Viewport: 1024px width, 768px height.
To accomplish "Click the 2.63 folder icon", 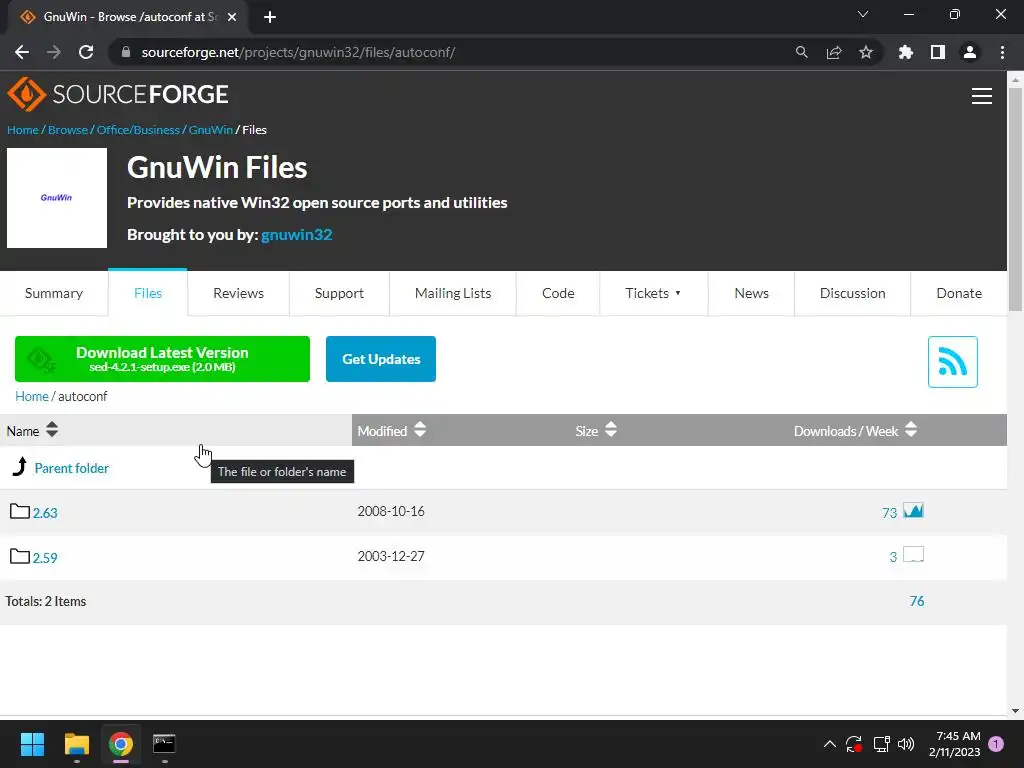I will pos(20,511).
